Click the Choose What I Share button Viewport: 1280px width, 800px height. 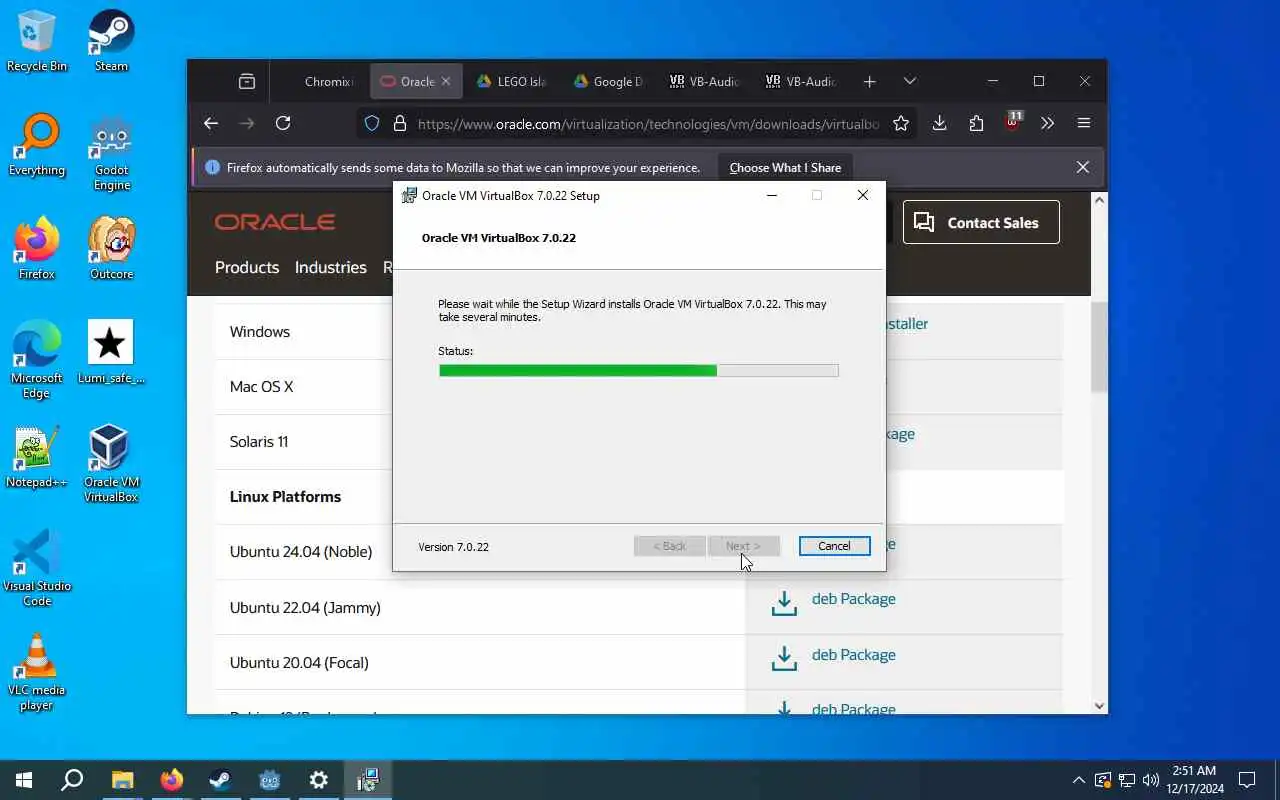click(x=785, y=167)
